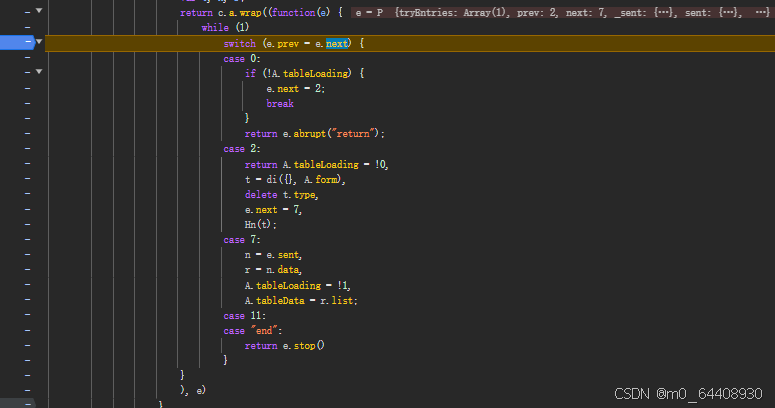Image resolution: width=775 pixels, height=408 pixels.
Task: Click the '), e)' closing line
Action: tap(193, 390)
